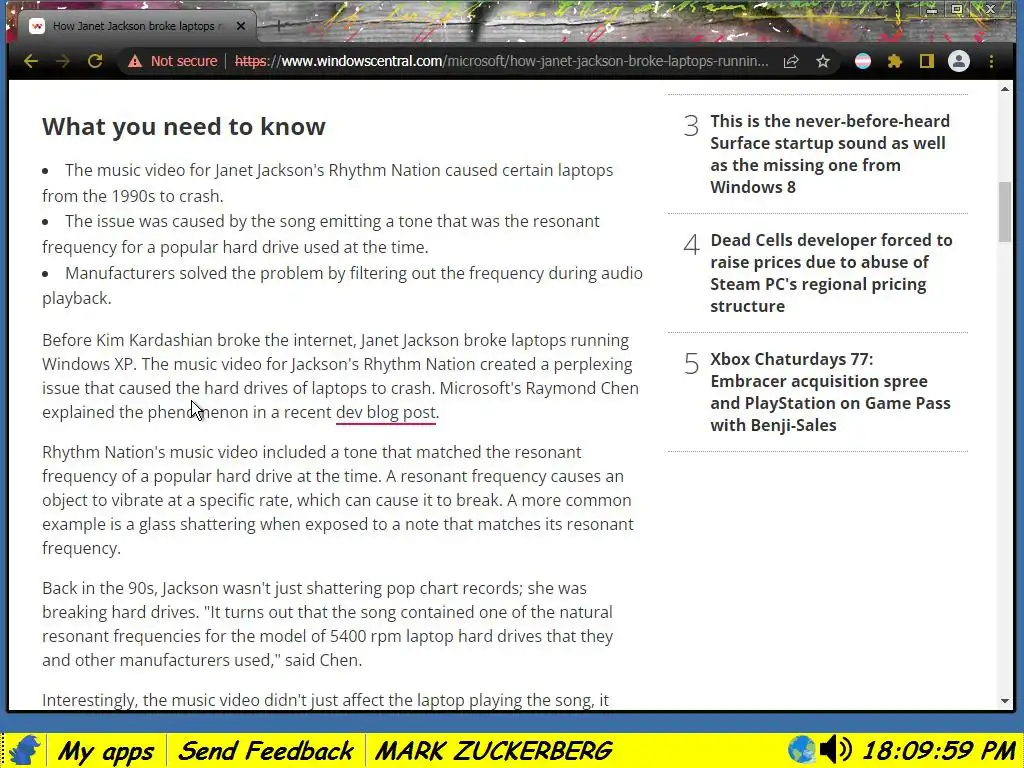Bookmark this page with the star
Viewport: 1024px width, 768px height.
pos(823,61)
